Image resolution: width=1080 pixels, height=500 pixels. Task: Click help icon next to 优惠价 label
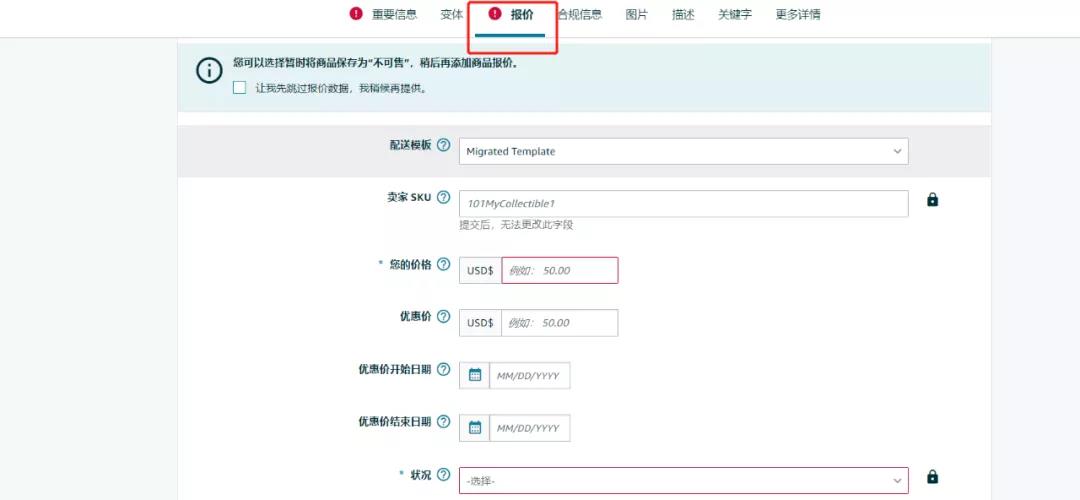(443, 317)
